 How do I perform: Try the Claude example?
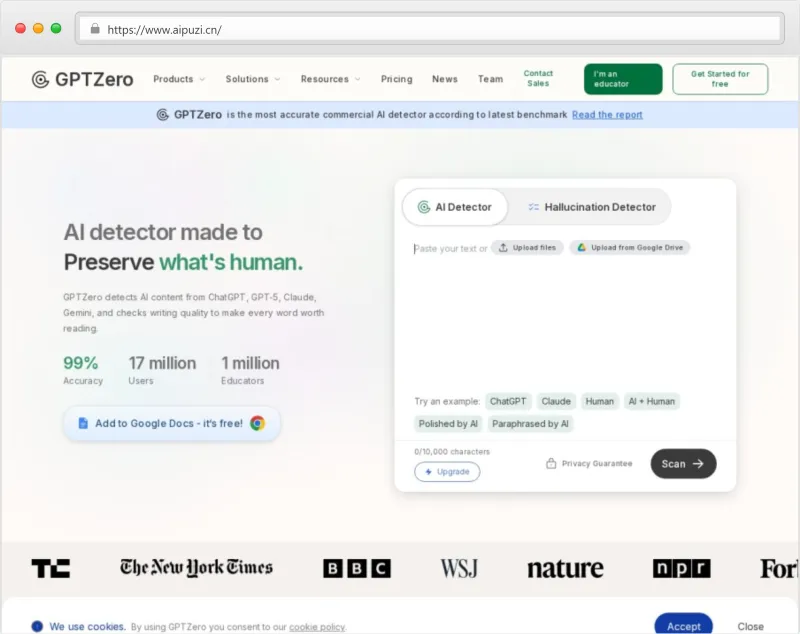(556, 401)
